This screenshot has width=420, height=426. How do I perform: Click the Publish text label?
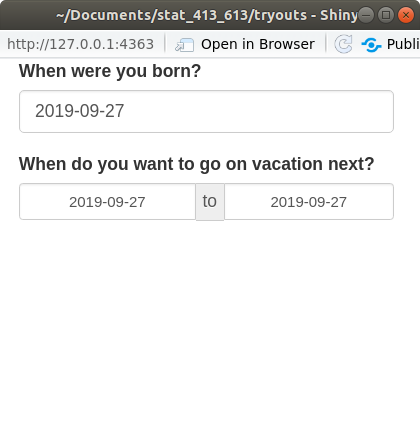coord(403,44)
